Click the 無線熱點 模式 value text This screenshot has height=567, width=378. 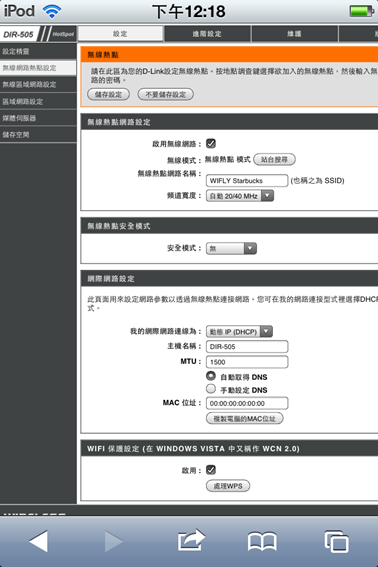[x=228, y=159]
